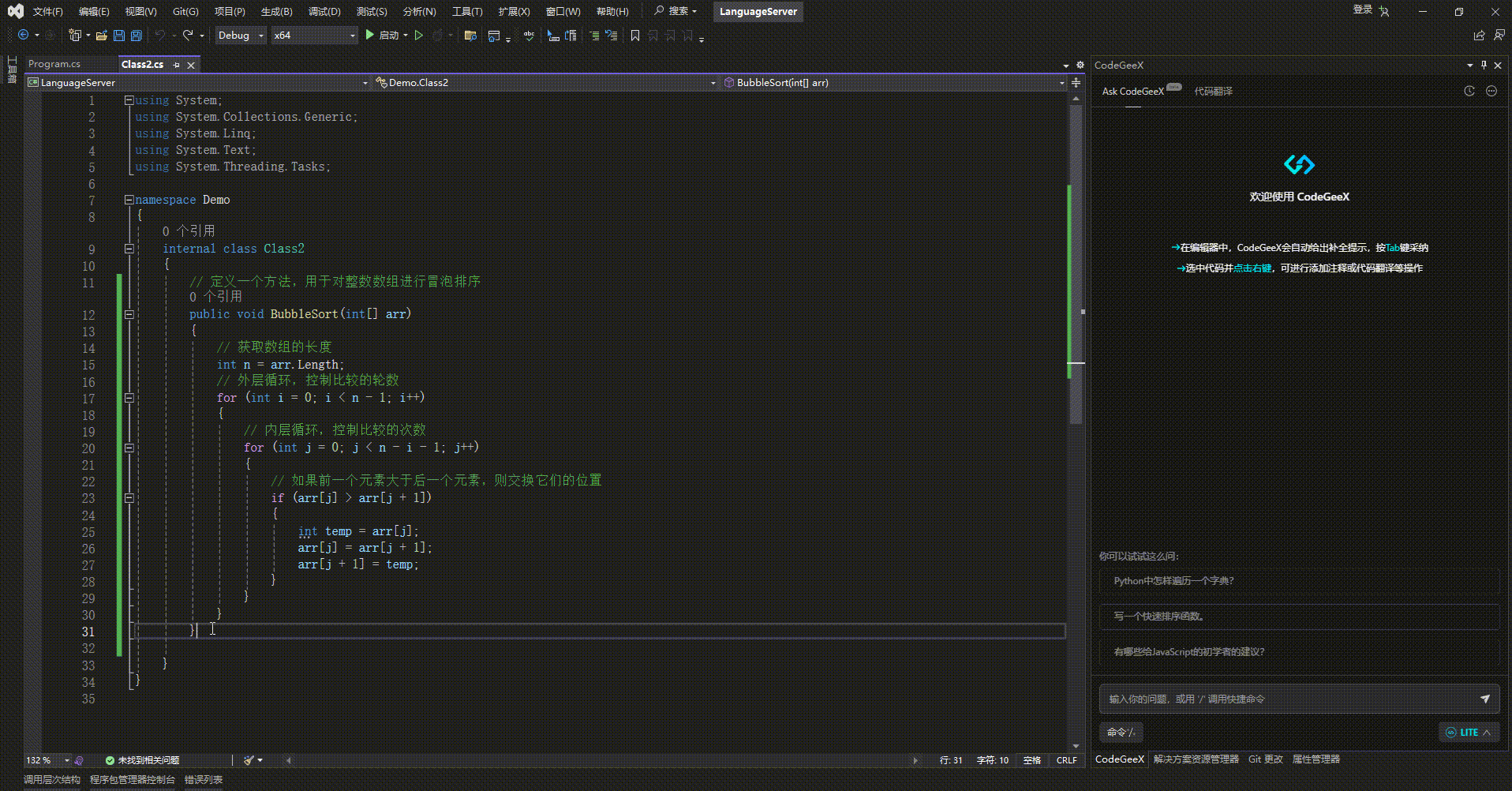Click the Start Without Debugging outline arrow
1512x791 pixels.
coord(419,35)
